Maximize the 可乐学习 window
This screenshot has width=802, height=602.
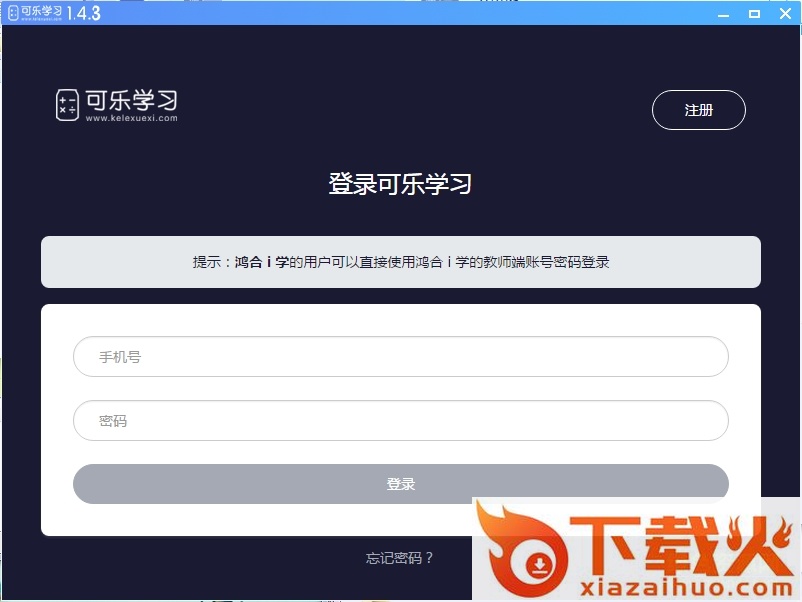pos(754,14)
